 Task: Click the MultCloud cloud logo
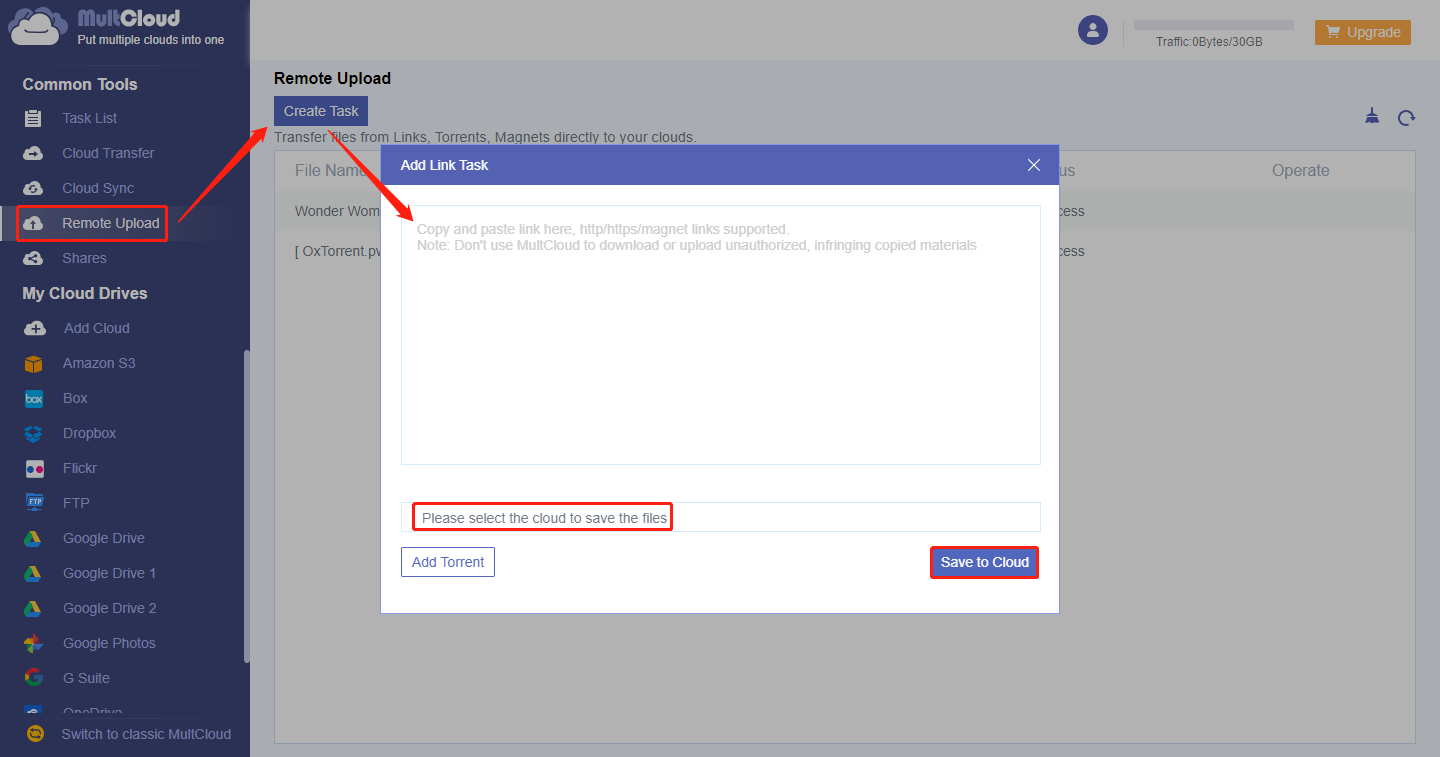tap(38, 28)
